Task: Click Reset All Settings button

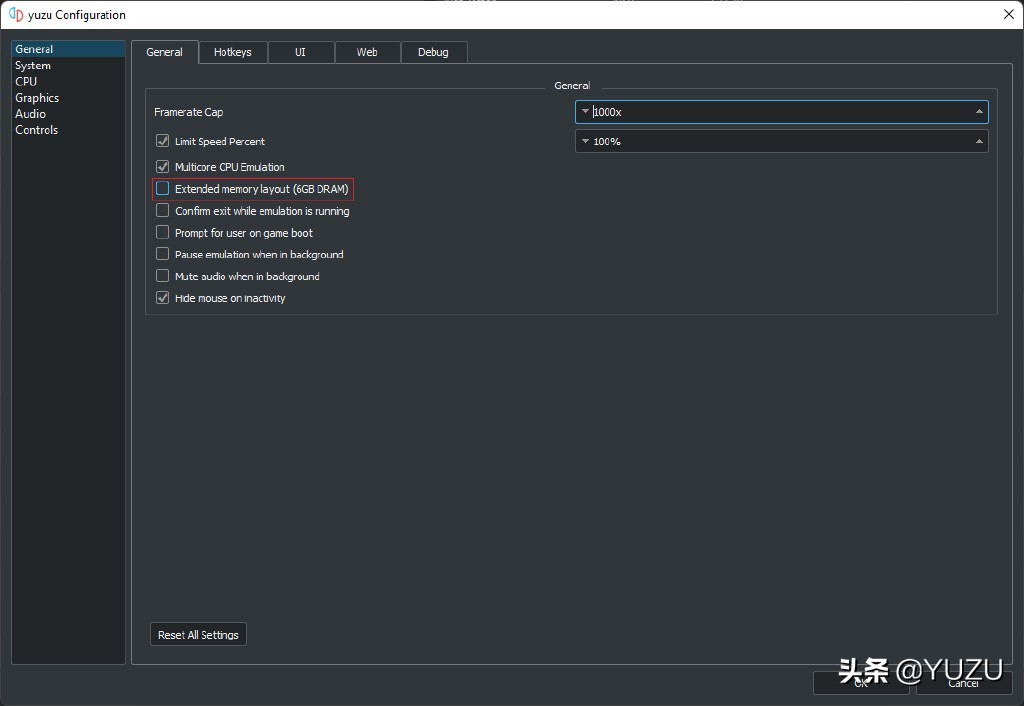Action: [x=199, y=634]
